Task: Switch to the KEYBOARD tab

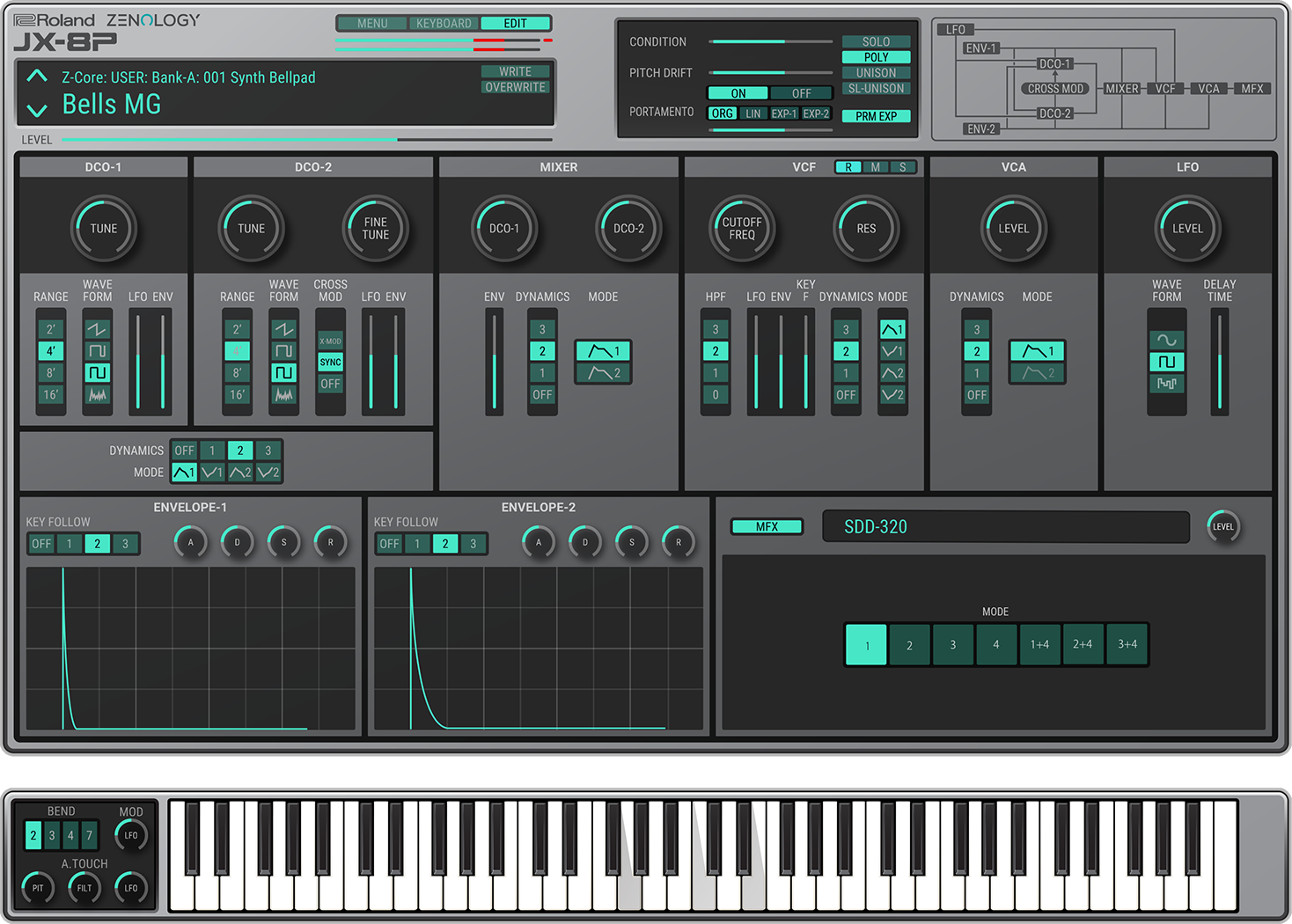Action: (444, 23)
